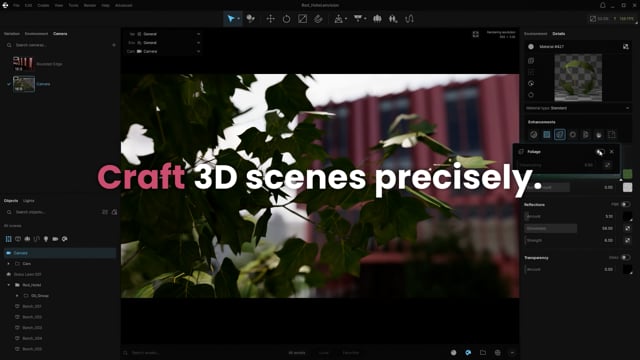The image size is (640, 360).
Task: Select the highlighted Foliage enhancement icon
Action: 560,135
